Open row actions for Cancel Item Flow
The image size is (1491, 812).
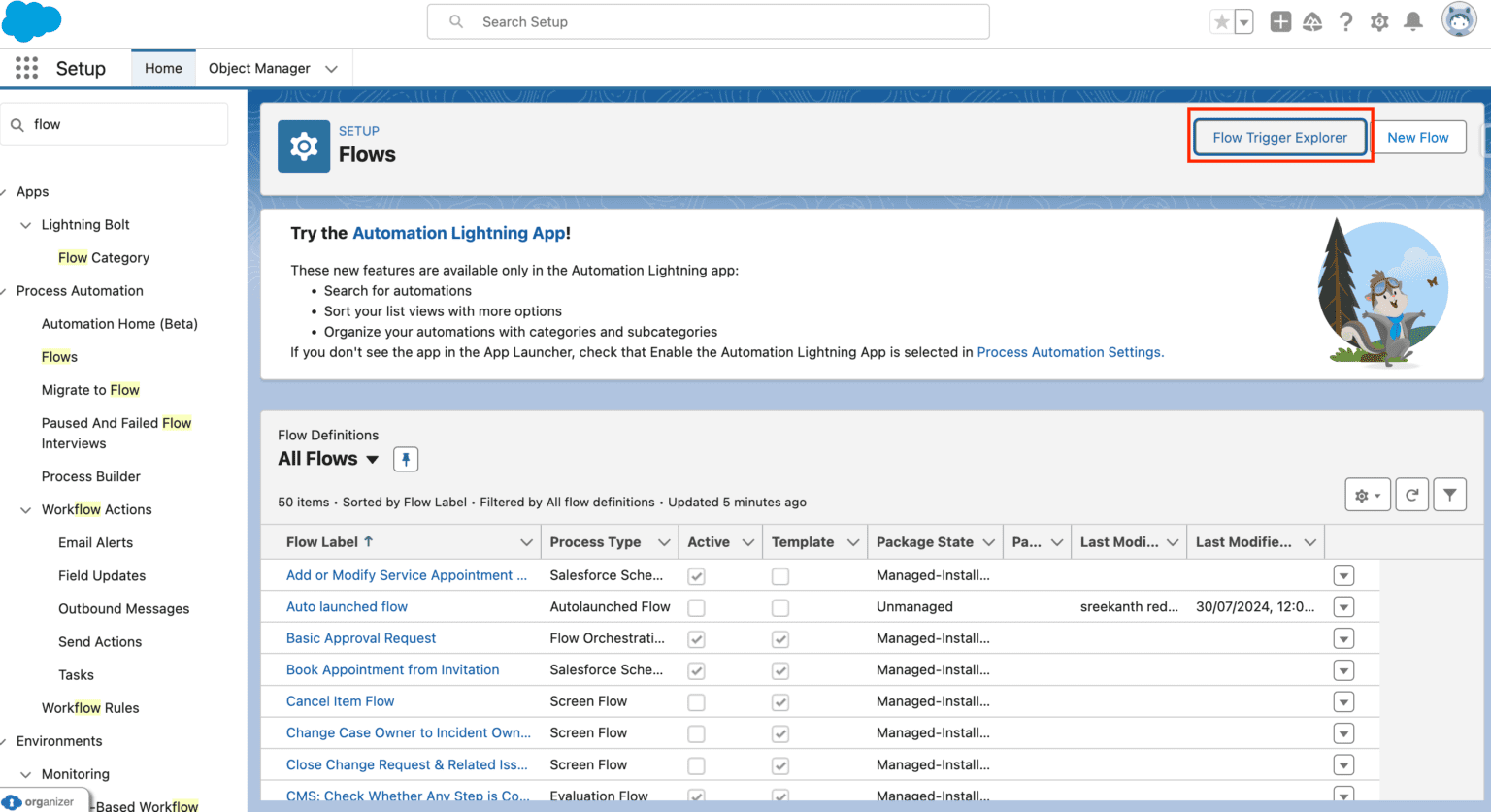click(x=1343, y=701)
